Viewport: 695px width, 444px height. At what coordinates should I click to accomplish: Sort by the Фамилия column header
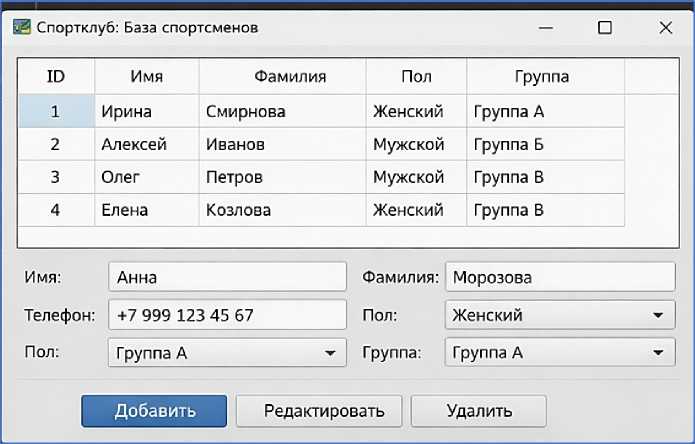(283, 77)
